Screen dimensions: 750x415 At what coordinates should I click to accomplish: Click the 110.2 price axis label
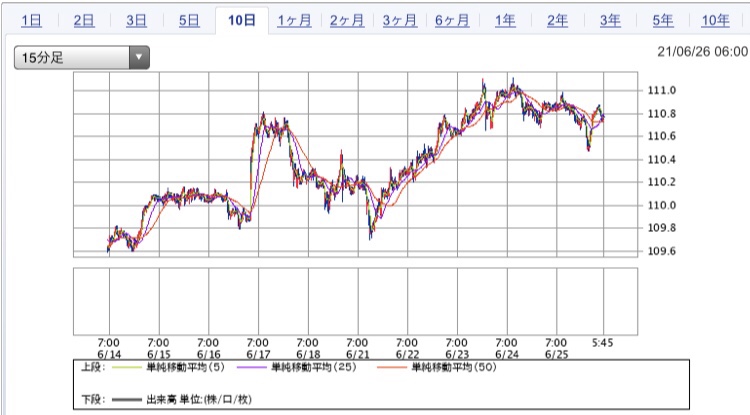pos(662,182)
